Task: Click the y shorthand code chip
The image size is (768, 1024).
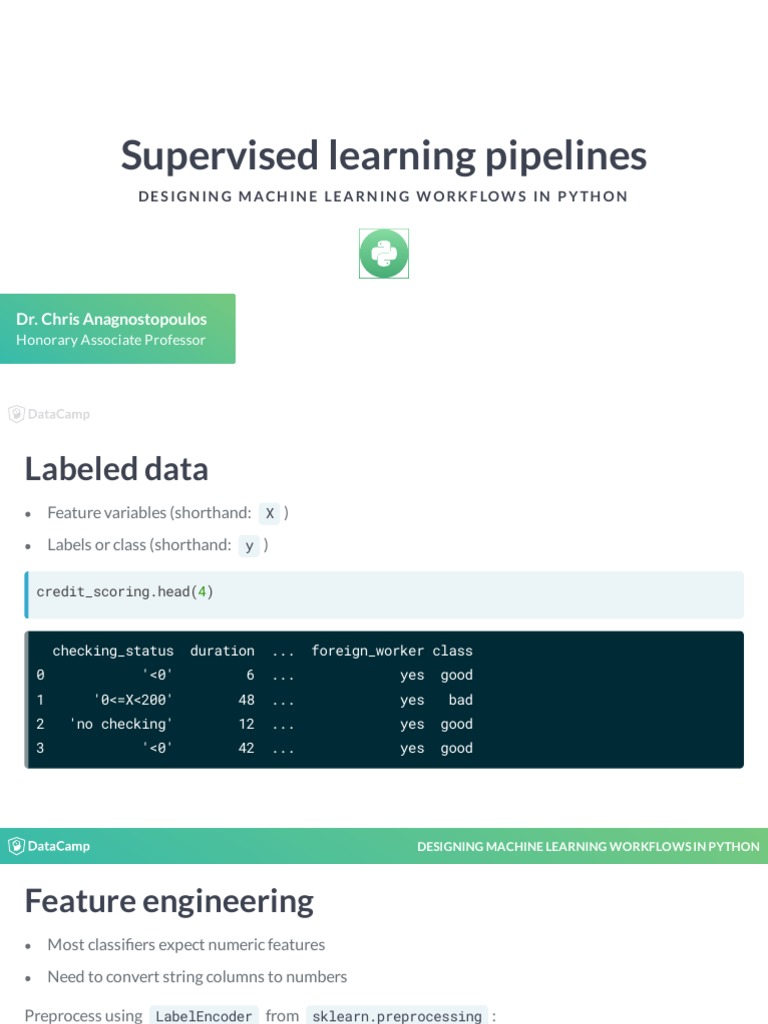Action: click(249, 545)
